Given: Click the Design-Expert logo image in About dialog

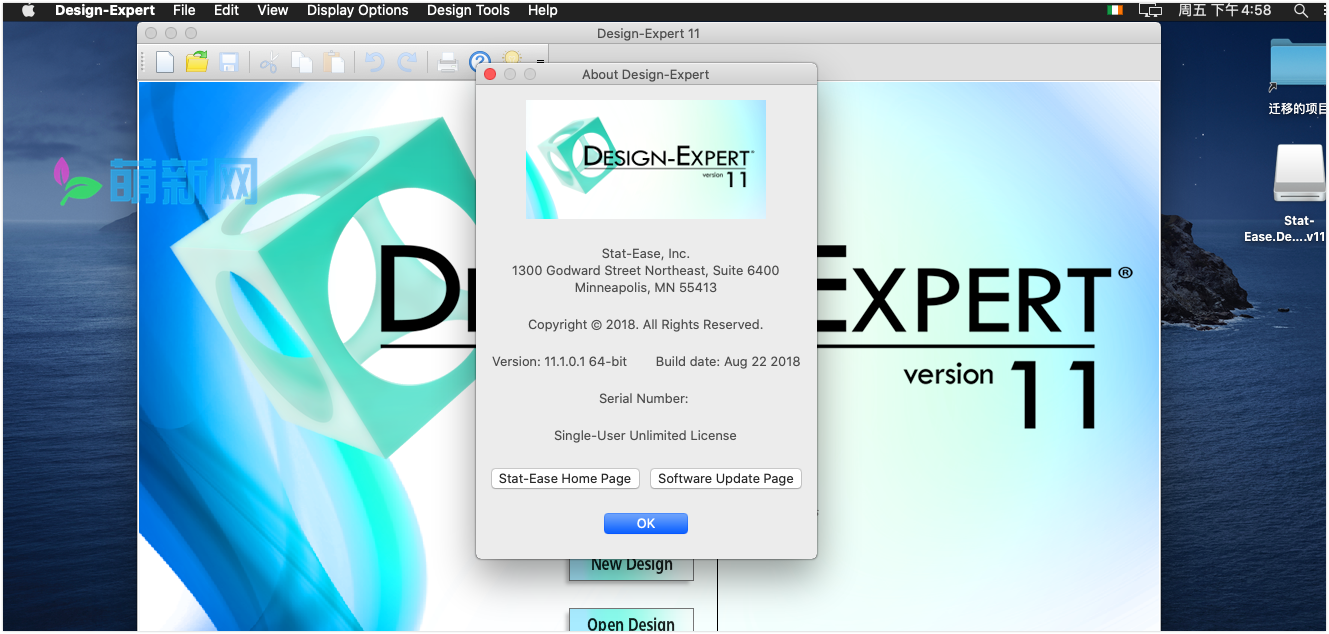Looking at the screenshot, I should click(x=646, y=159).
